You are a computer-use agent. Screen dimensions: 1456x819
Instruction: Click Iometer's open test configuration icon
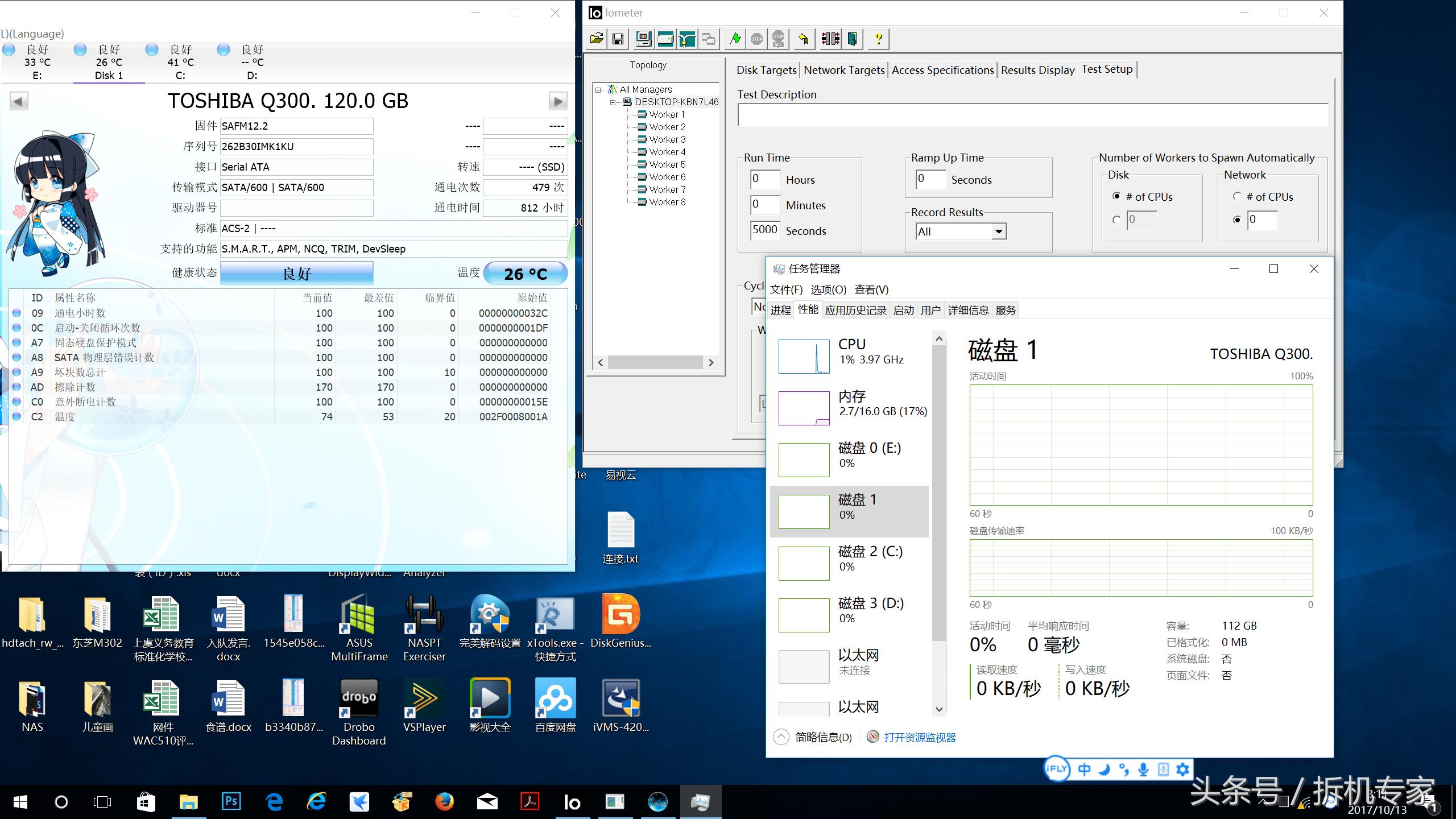click(x=596, y=39)
